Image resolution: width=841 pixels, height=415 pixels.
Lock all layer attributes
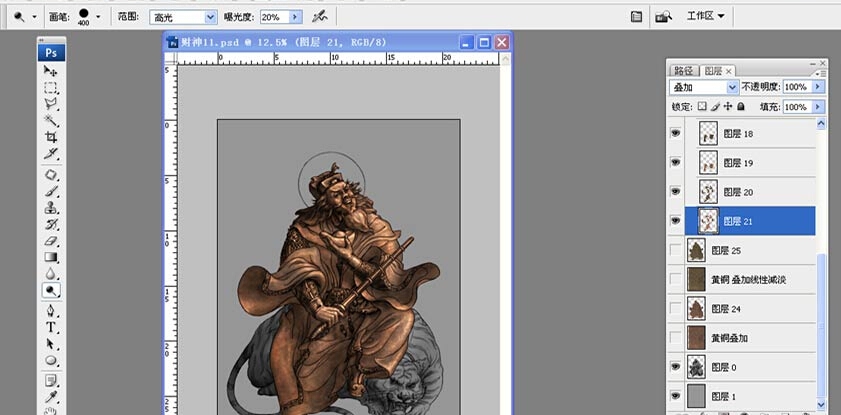tap(741, 107)
